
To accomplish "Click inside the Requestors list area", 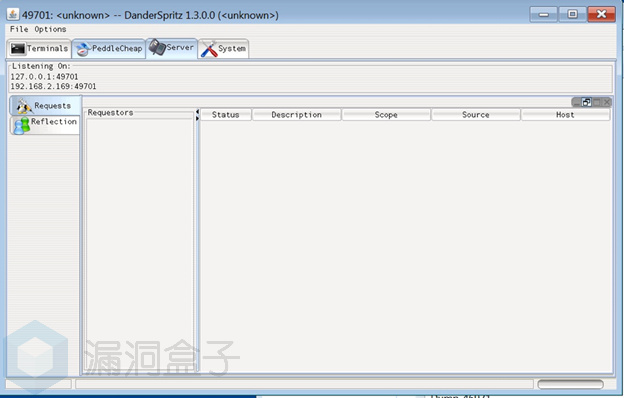I will pos(139,245).
